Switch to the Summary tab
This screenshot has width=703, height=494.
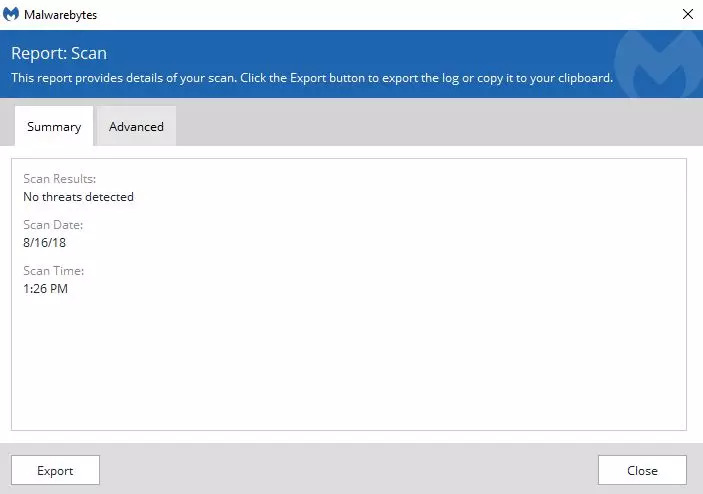54,126
